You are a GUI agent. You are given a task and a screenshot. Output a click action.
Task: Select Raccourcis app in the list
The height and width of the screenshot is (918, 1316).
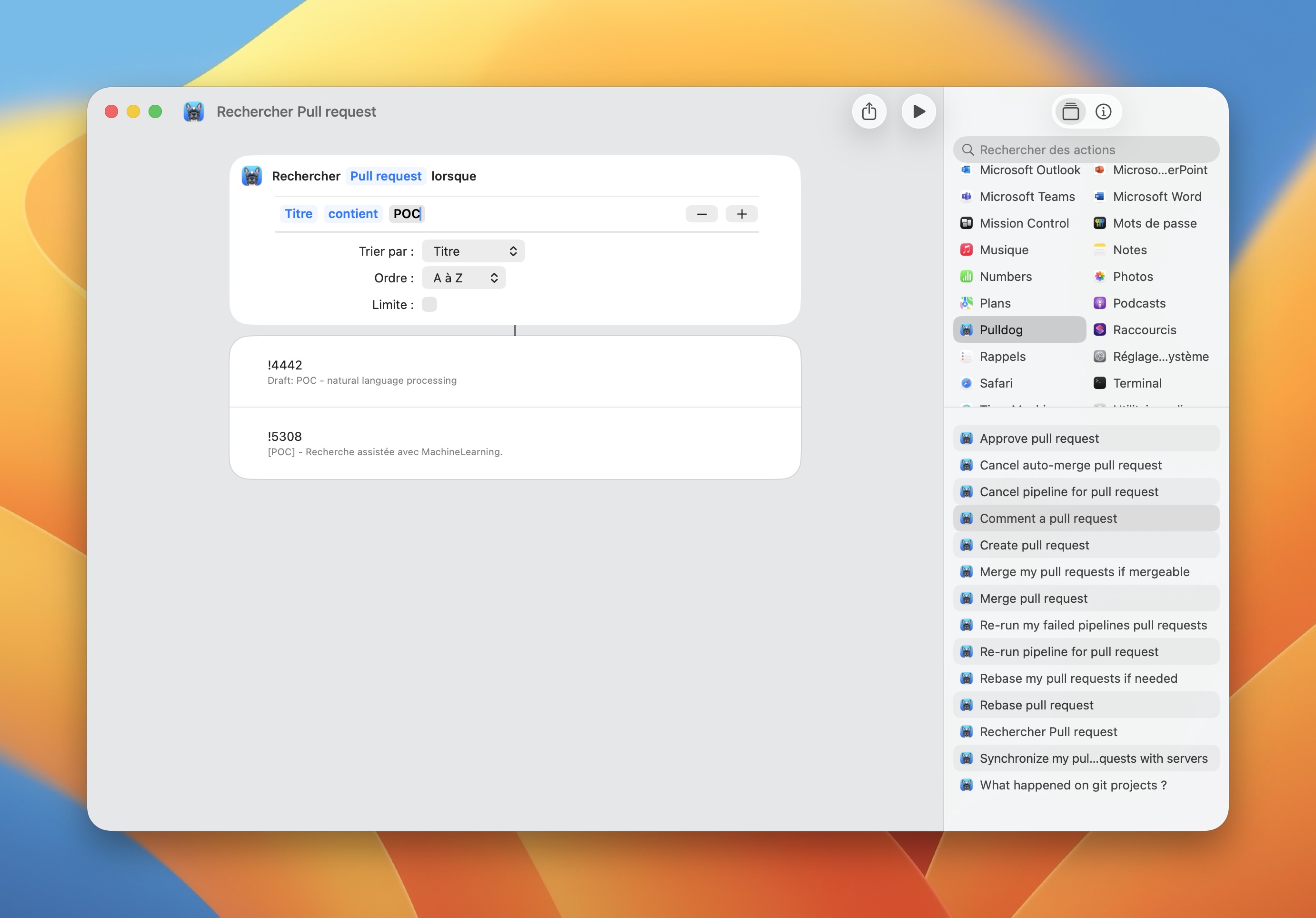pyautogui.click(x=1144, y=329)
